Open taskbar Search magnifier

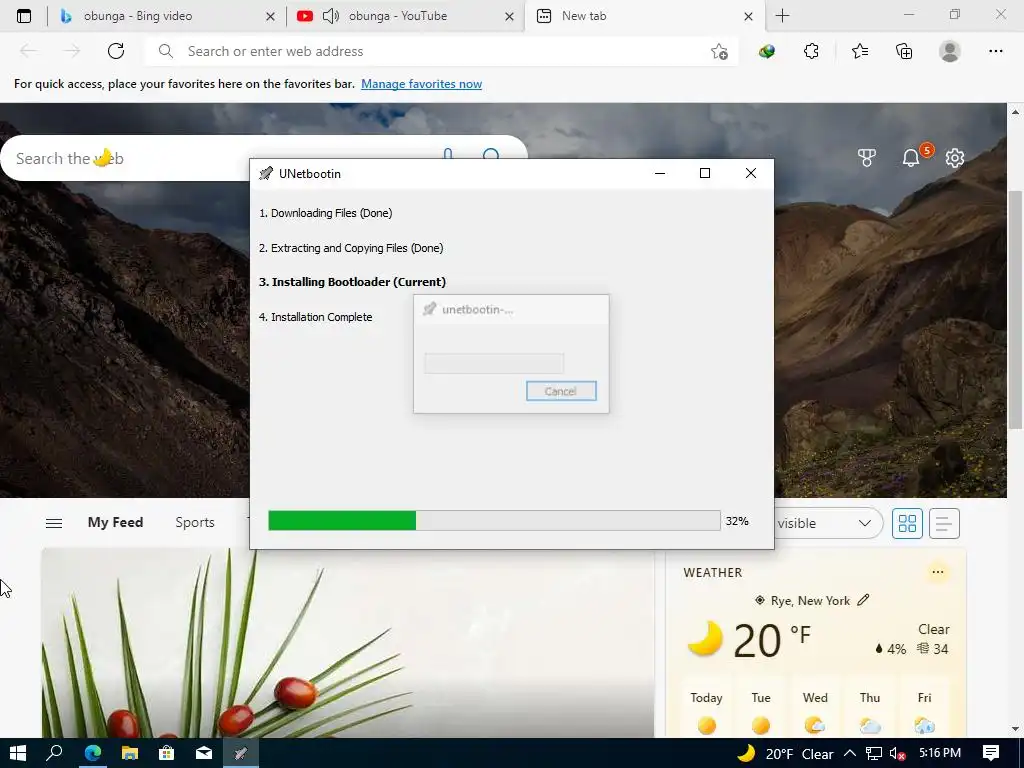point(54,753)
